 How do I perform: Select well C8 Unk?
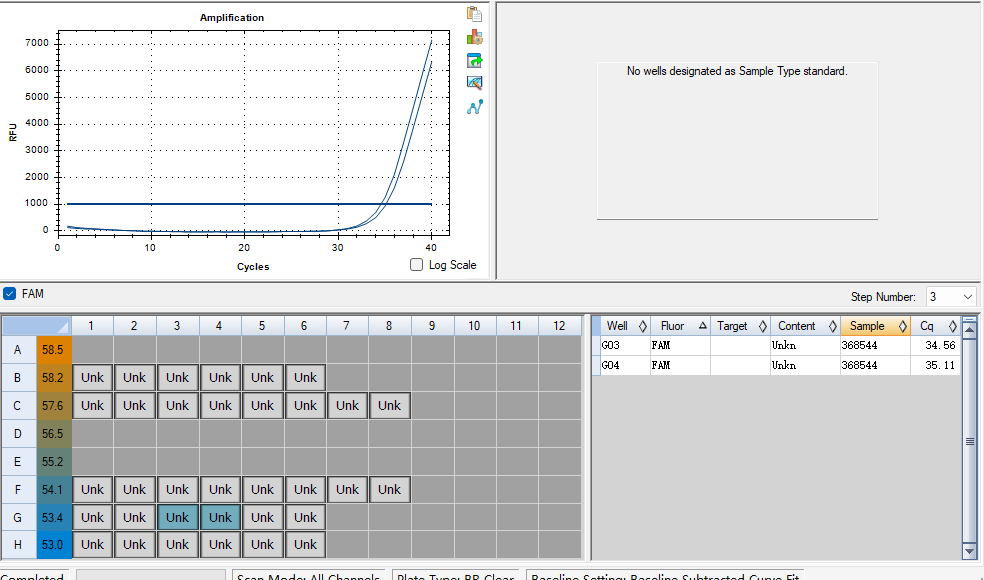390,405
